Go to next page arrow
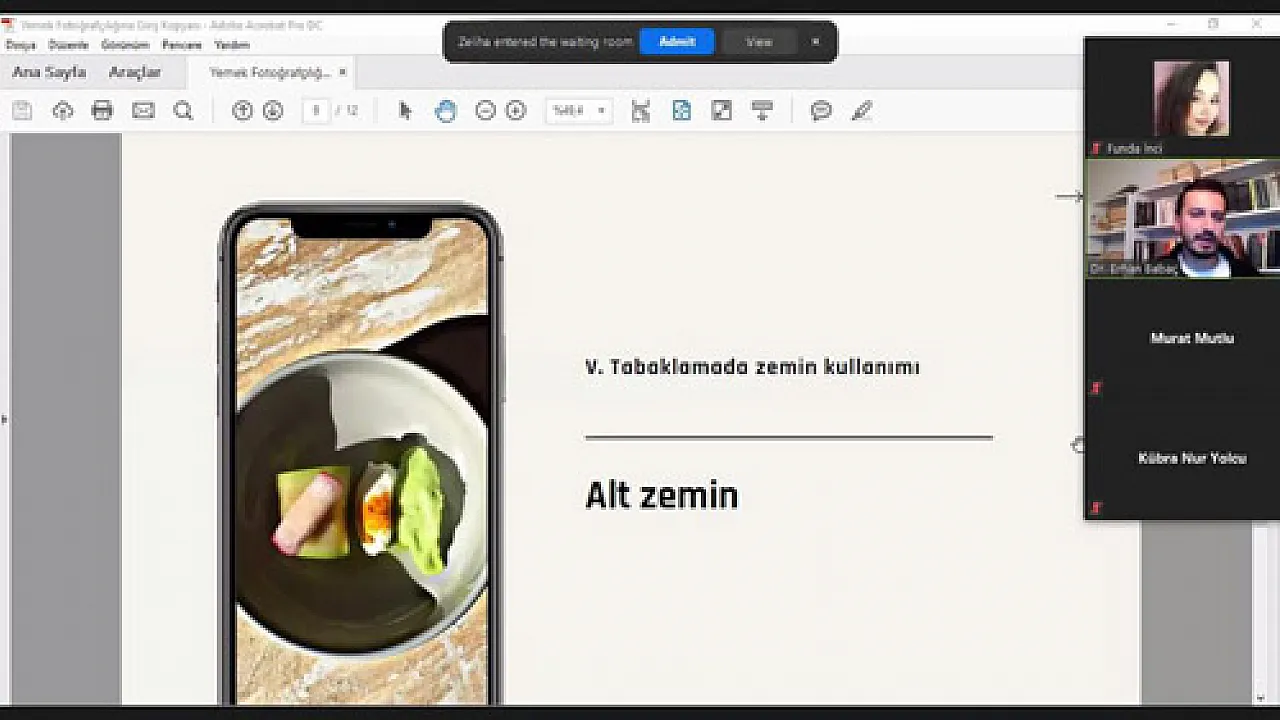This screenshot has width=1280, height=720. tap(273, 111)
